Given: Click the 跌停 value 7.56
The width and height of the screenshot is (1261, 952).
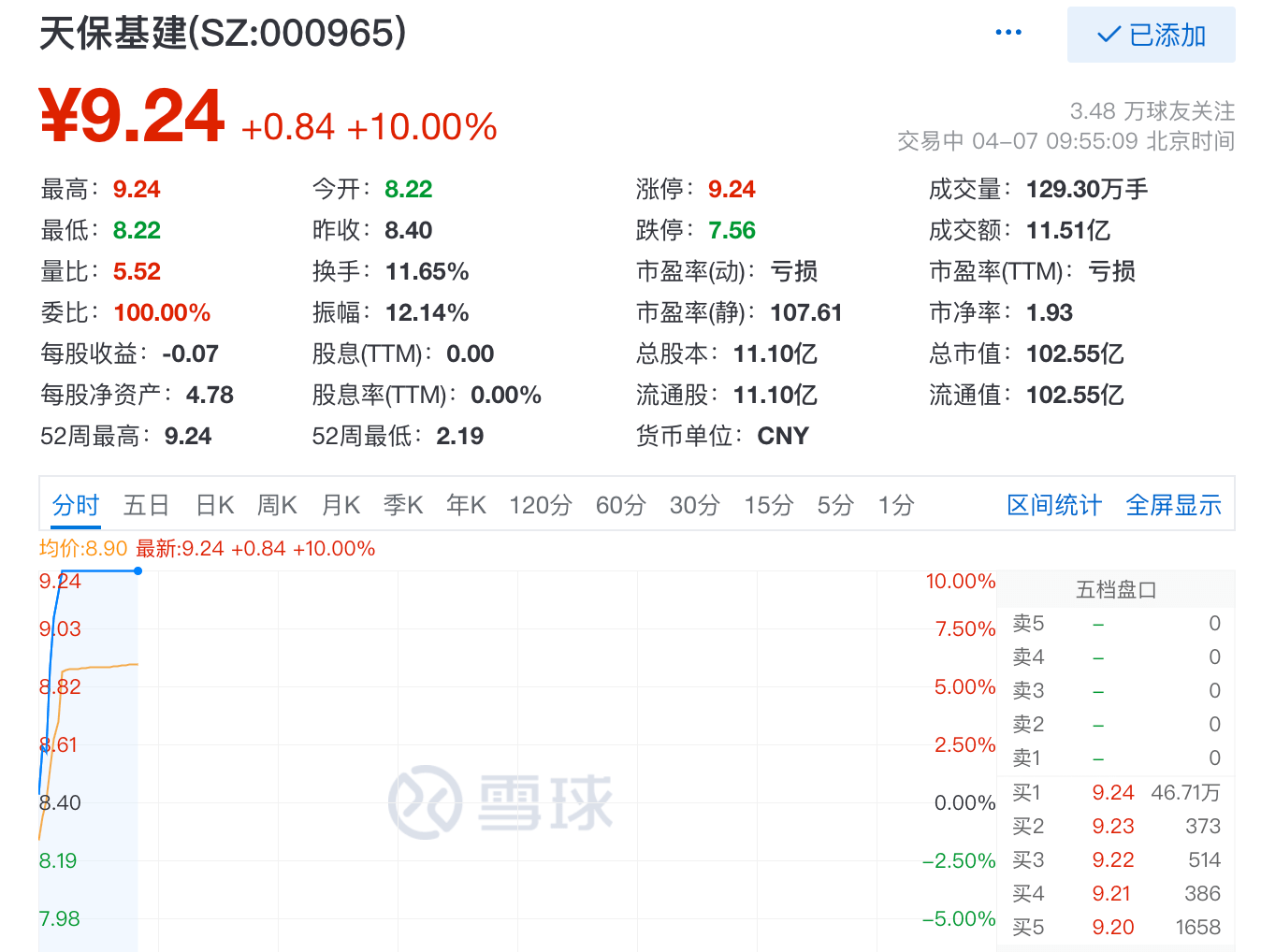Looking at the screenshot, I should (732, 230).
